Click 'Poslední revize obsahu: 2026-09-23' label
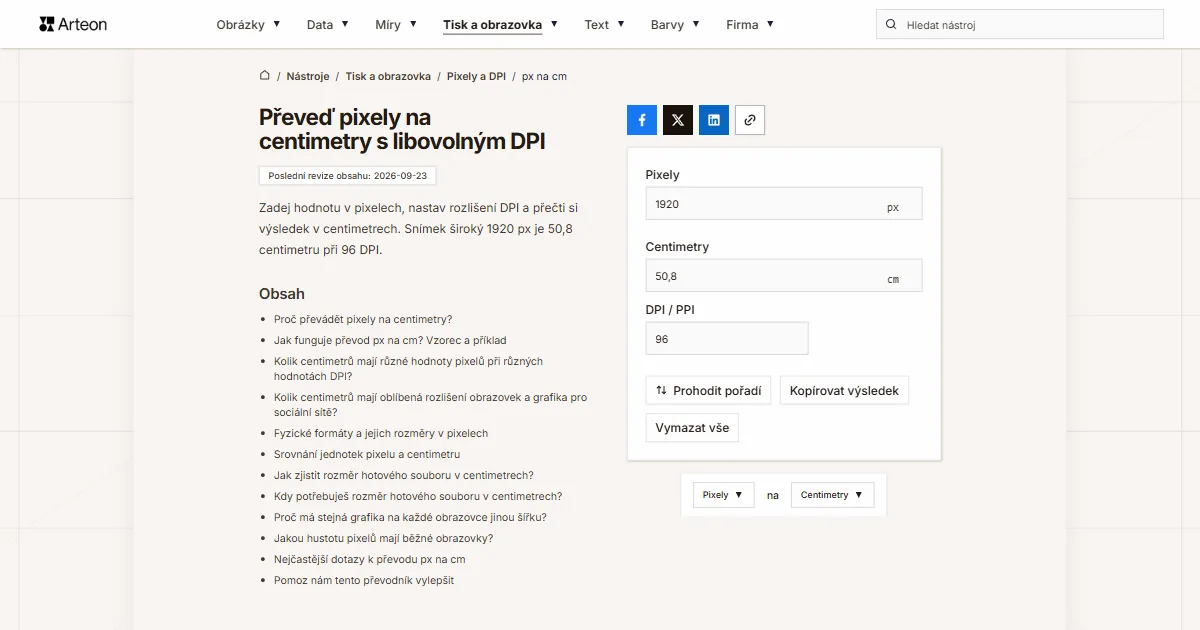The width and height of the screenshot is (1200, 630). [x=348, y=176]
